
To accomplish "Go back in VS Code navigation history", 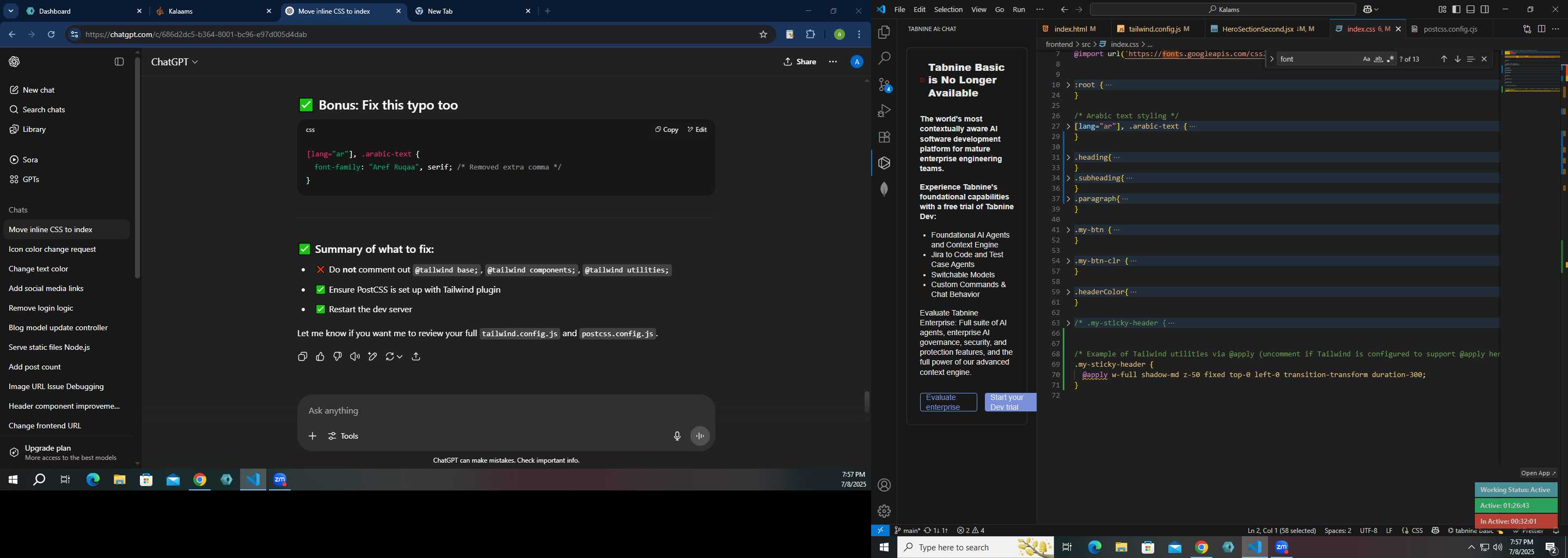I will pyautogui.click(x=1064, y=10).
